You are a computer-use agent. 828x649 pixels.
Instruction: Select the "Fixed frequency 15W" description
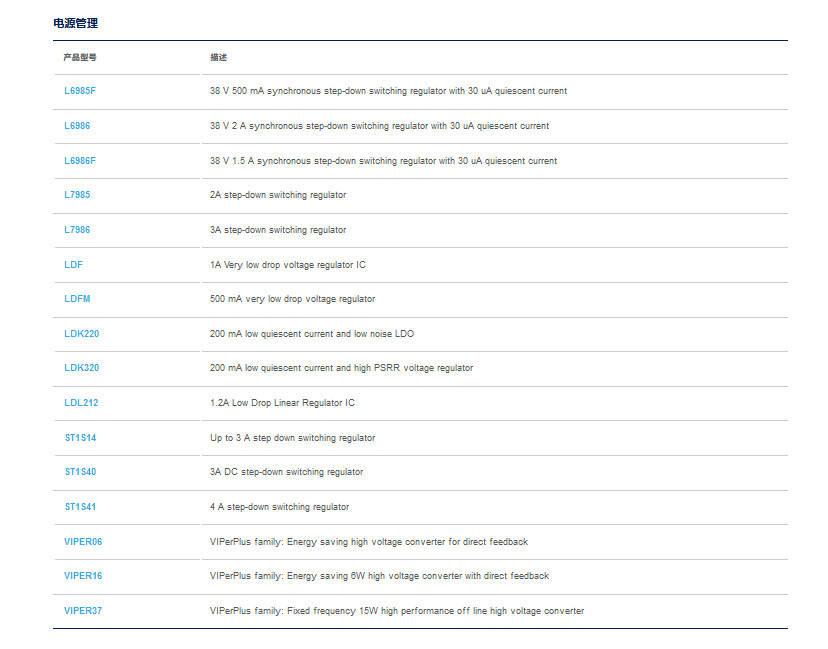(397, 611)
